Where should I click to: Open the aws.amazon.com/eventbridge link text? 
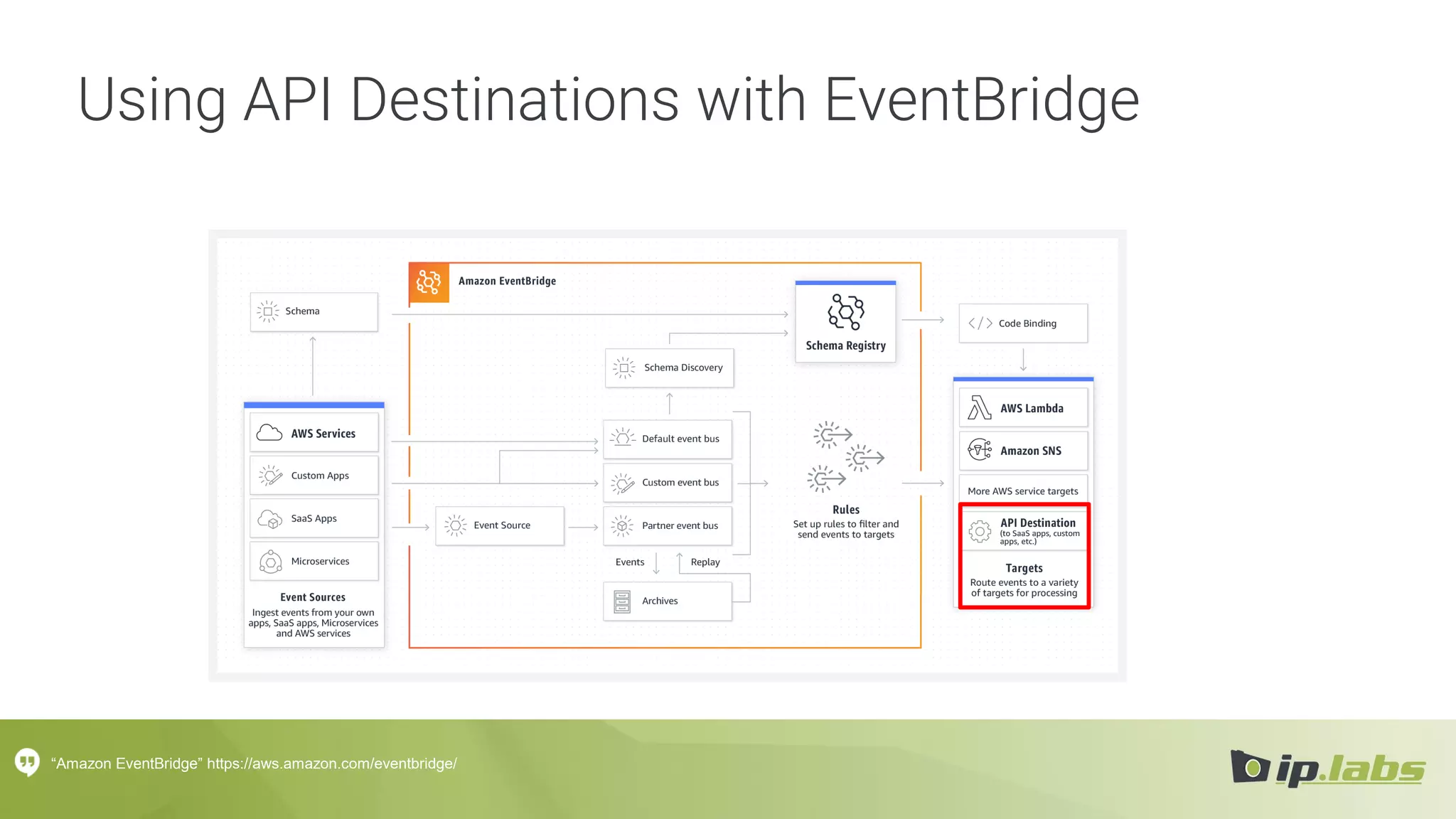[332, 764]
